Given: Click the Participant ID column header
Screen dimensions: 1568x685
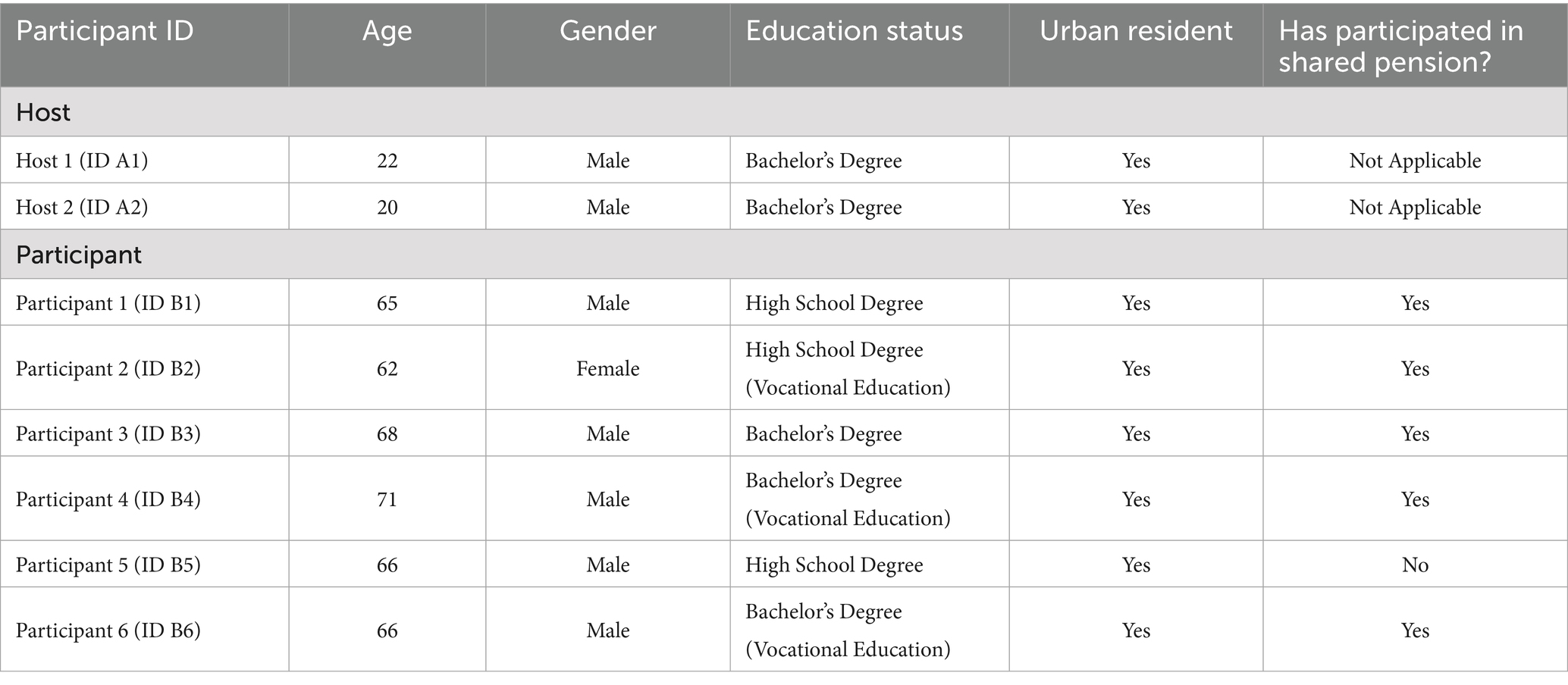Looking at the screenshot, I should 105,31.
